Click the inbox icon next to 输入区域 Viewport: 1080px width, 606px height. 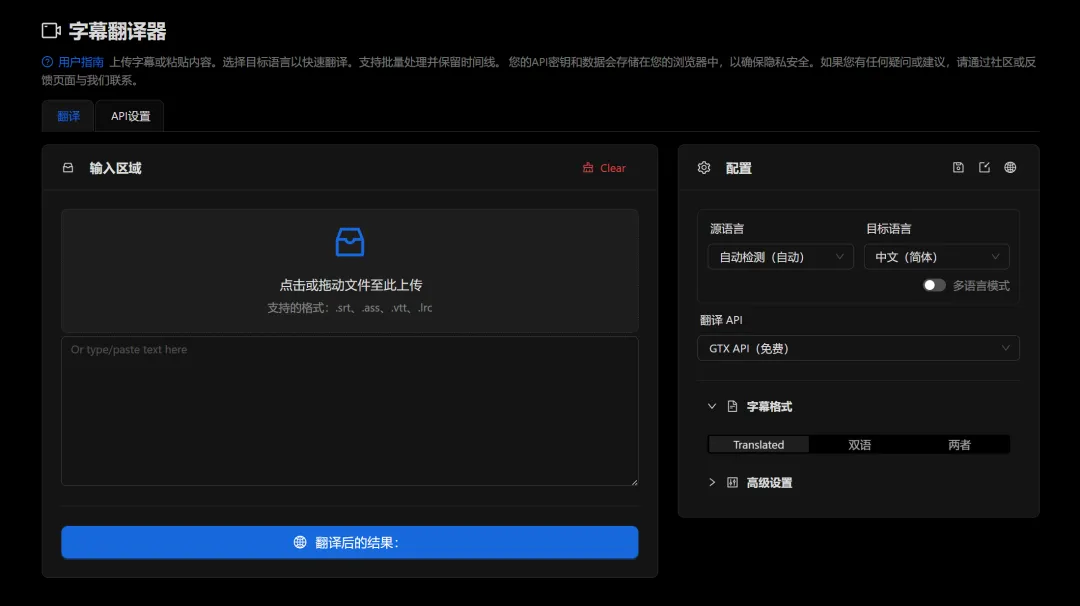coord(68,168)
